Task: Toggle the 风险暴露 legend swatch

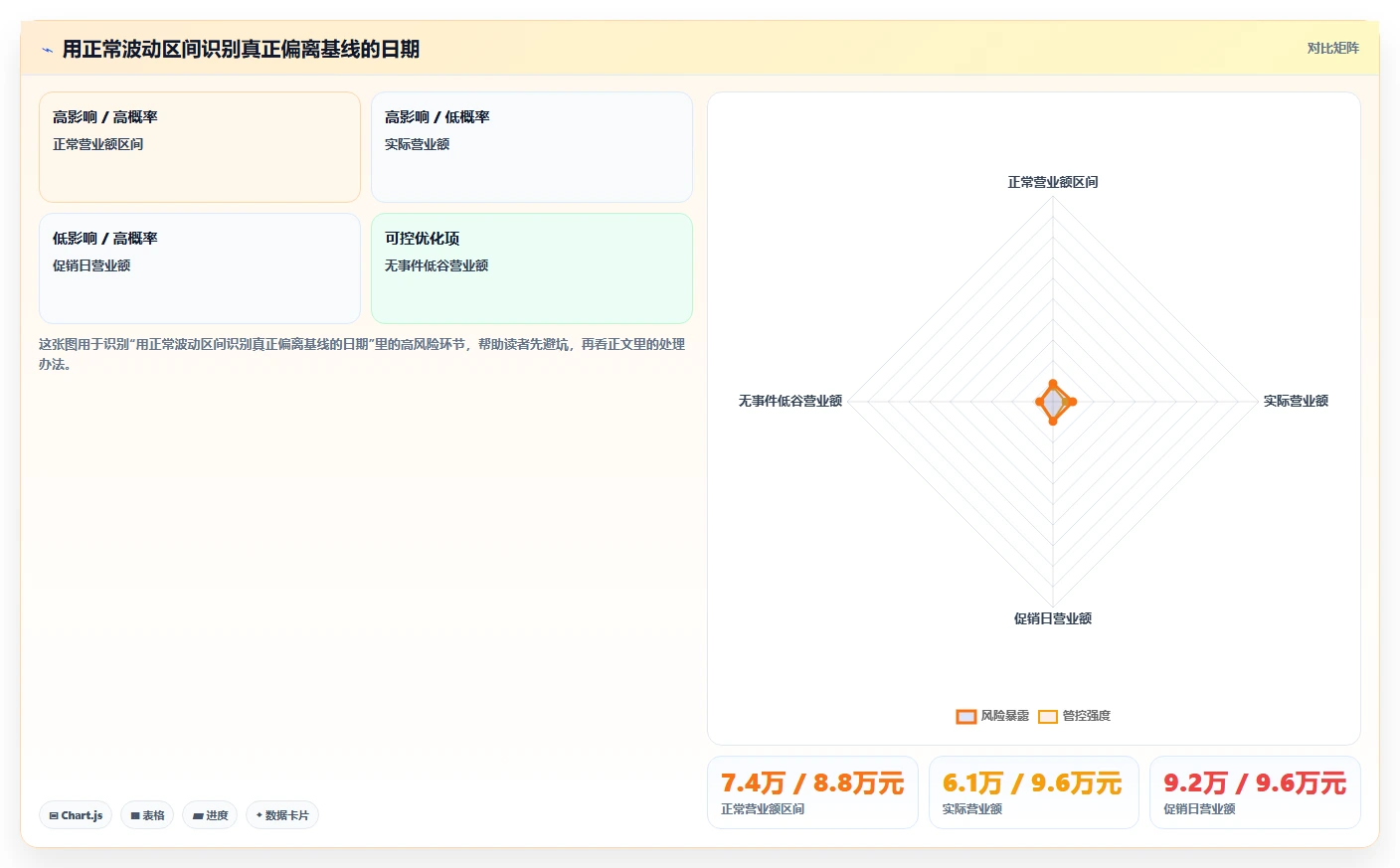Action: click(x=965, y=716)
